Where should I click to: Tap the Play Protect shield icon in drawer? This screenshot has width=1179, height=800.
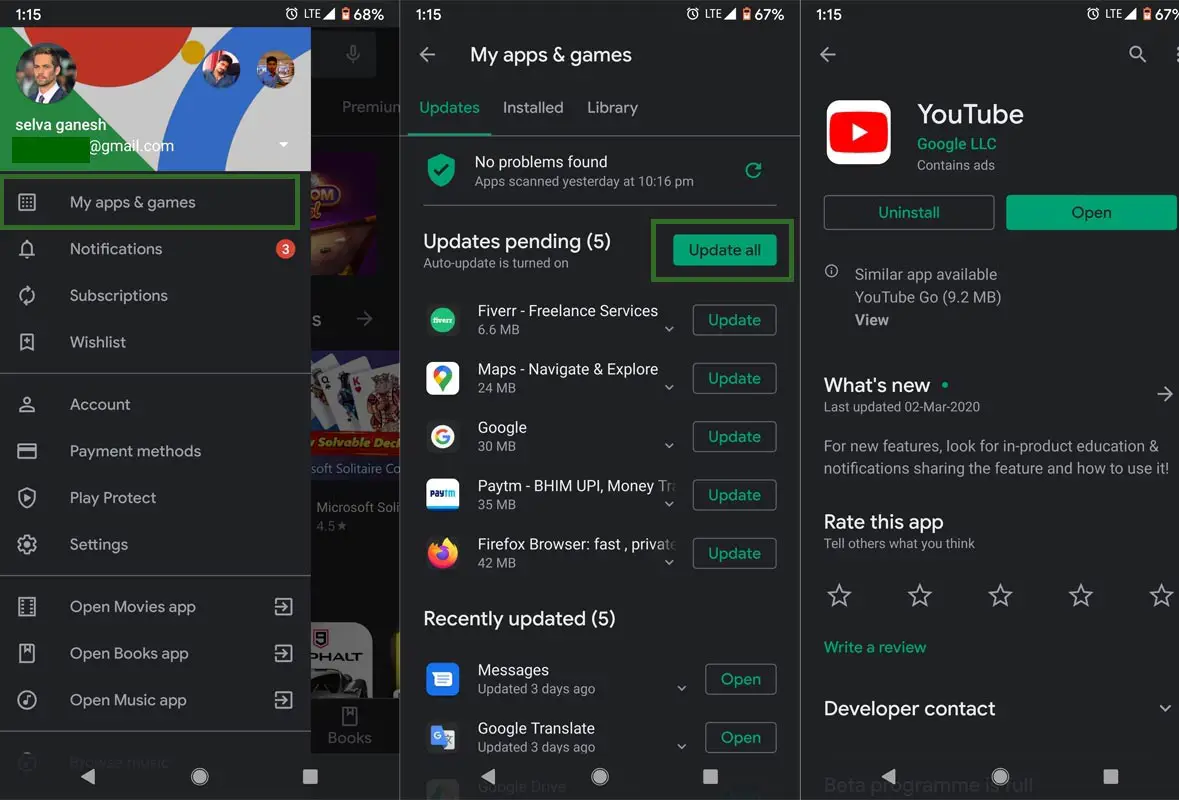coord(27,498)
